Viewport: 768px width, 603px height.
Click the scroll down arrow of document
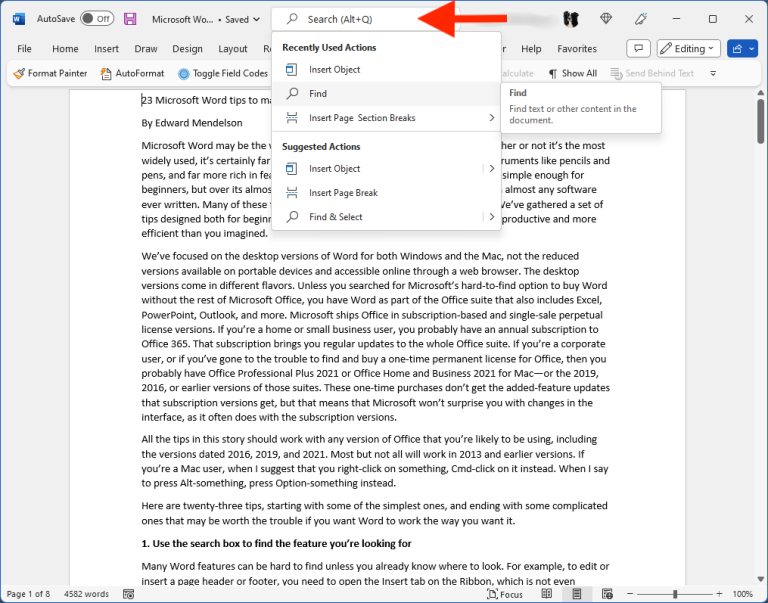pyautogui.click(x=760, y=579)
